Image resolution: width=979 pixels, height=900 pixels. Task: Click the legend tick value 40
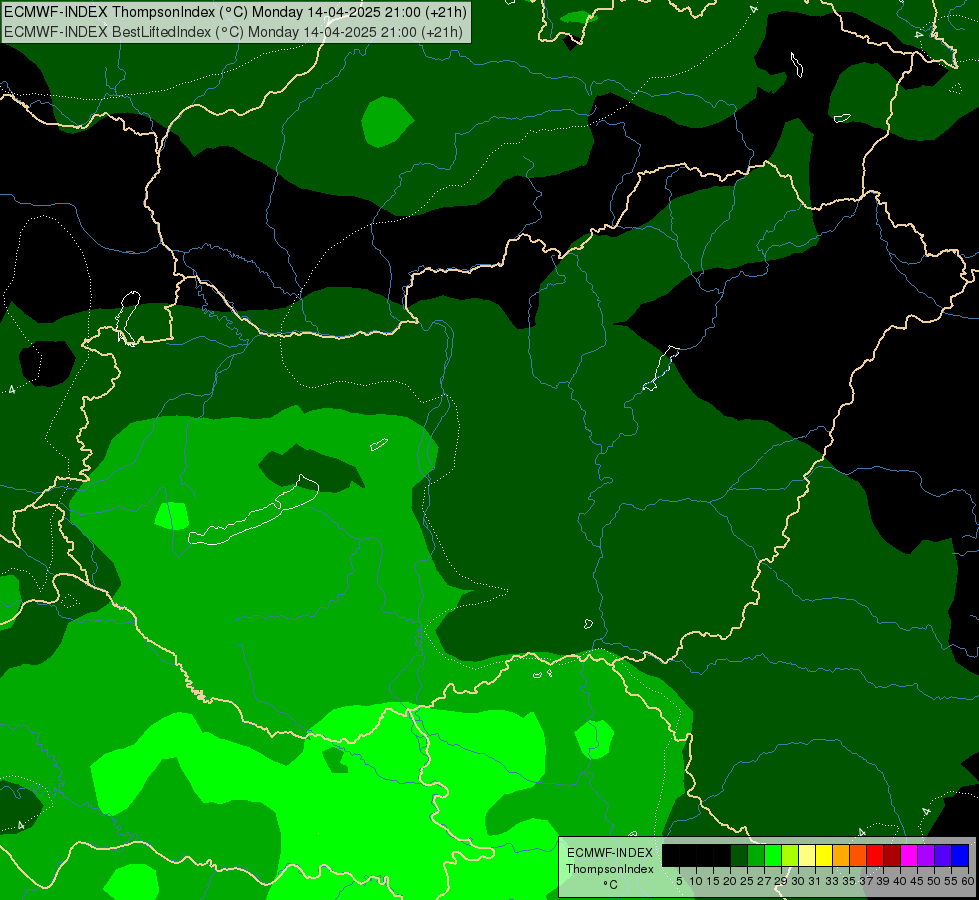tap(900, 881)
